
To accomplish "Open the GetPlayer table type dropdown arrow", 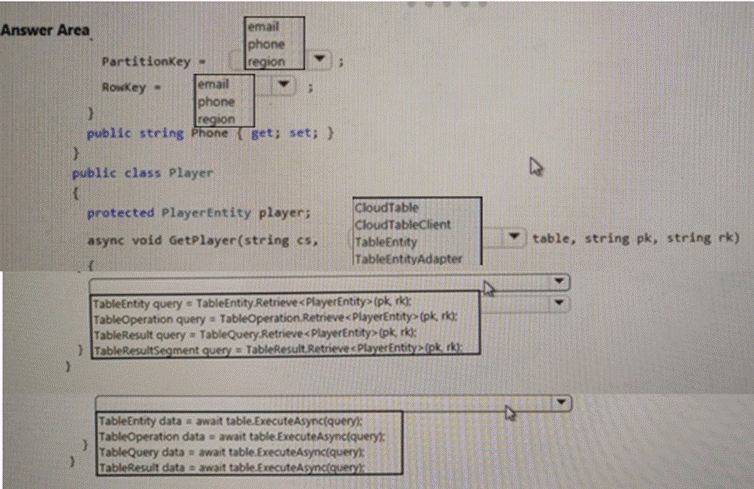I will point(514,237).
